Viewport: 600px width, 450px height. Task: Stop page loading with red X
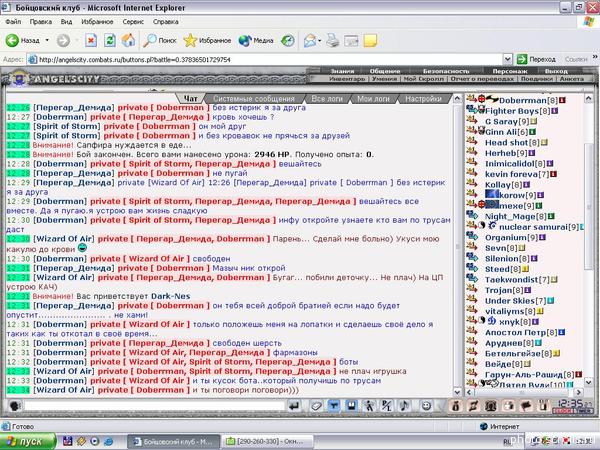(91, 41)
